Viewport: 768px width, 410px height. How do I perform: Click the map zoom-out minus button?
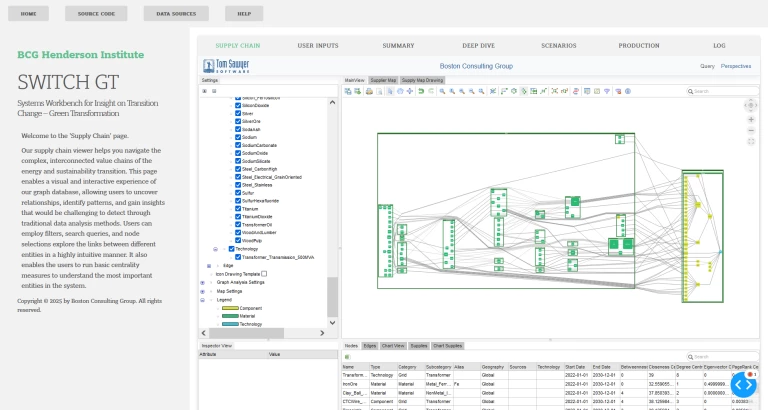pyautogui.click(x=751, y=130)
